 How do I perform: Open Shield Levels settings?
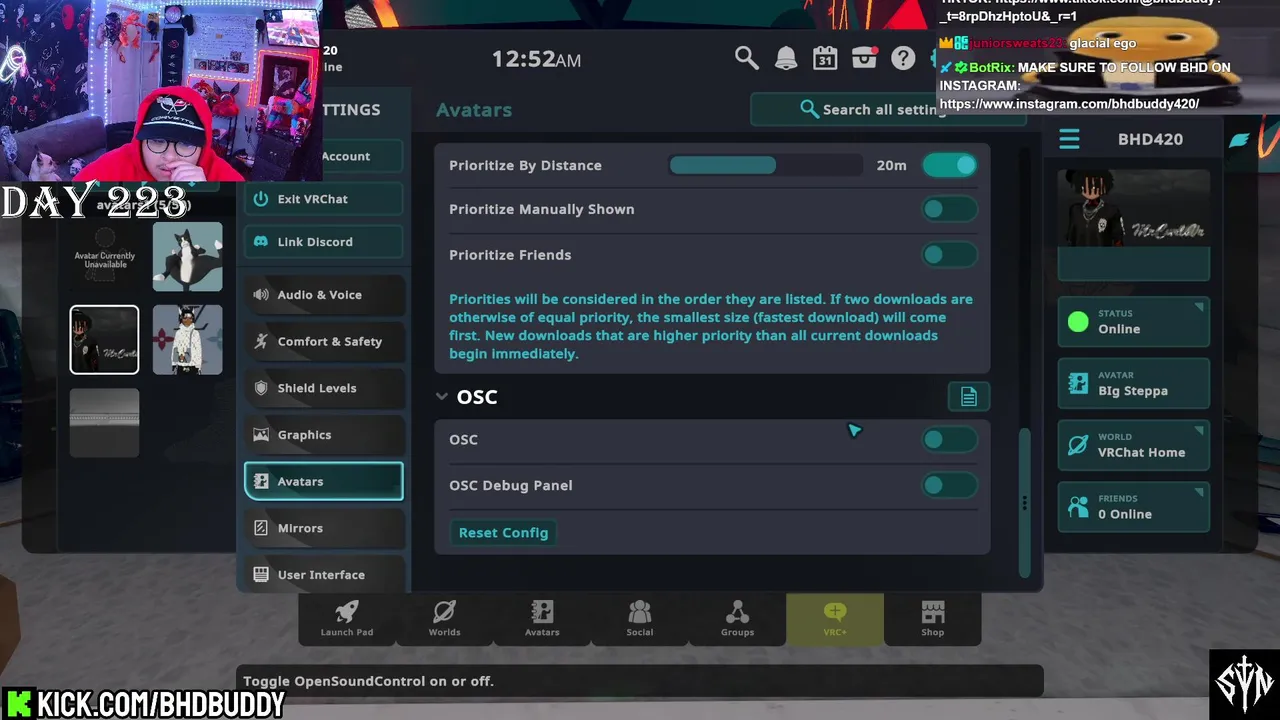pyautogui.click(x=324, y=388)
